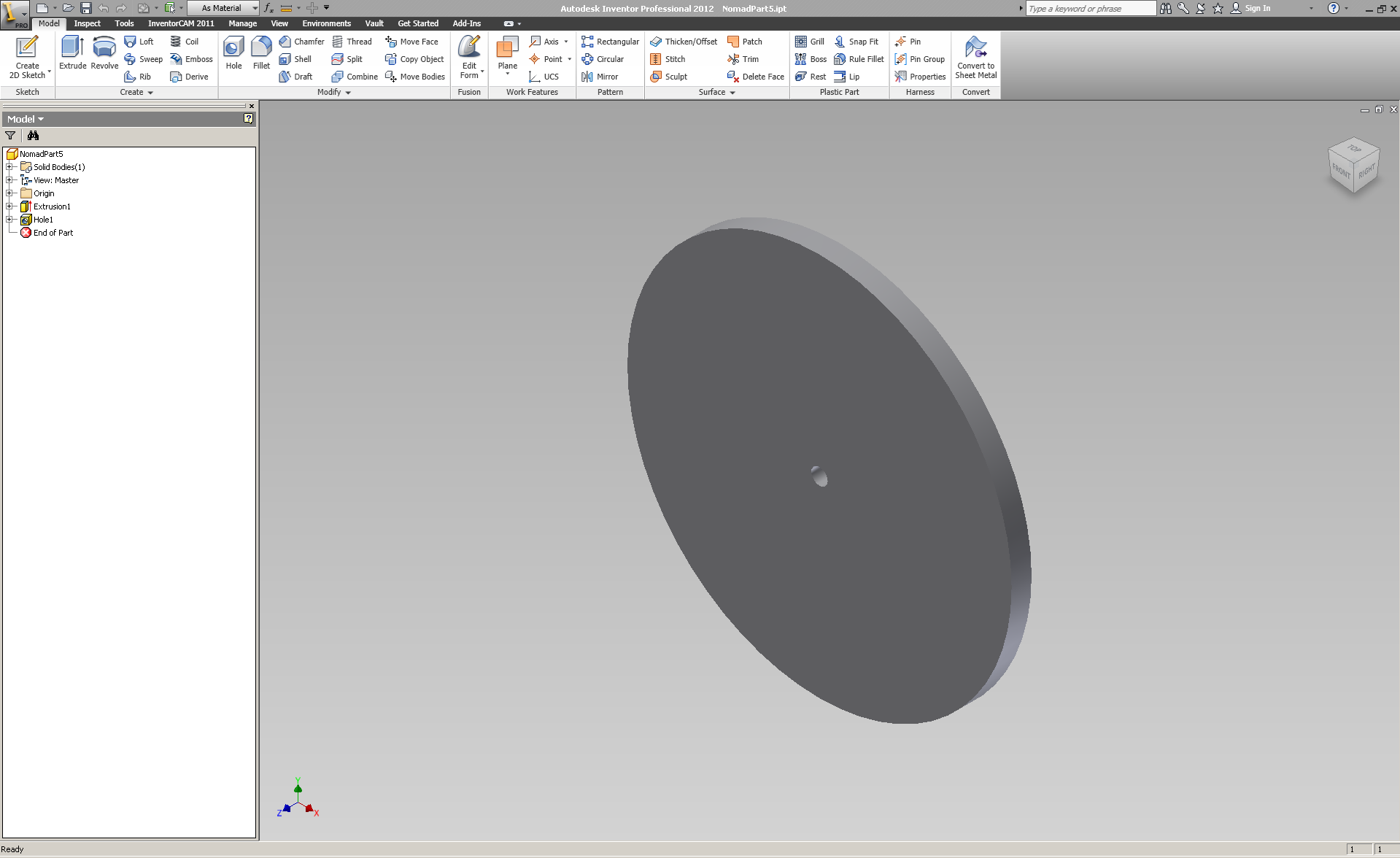Click Sign In

click(x=1250, y=8)
